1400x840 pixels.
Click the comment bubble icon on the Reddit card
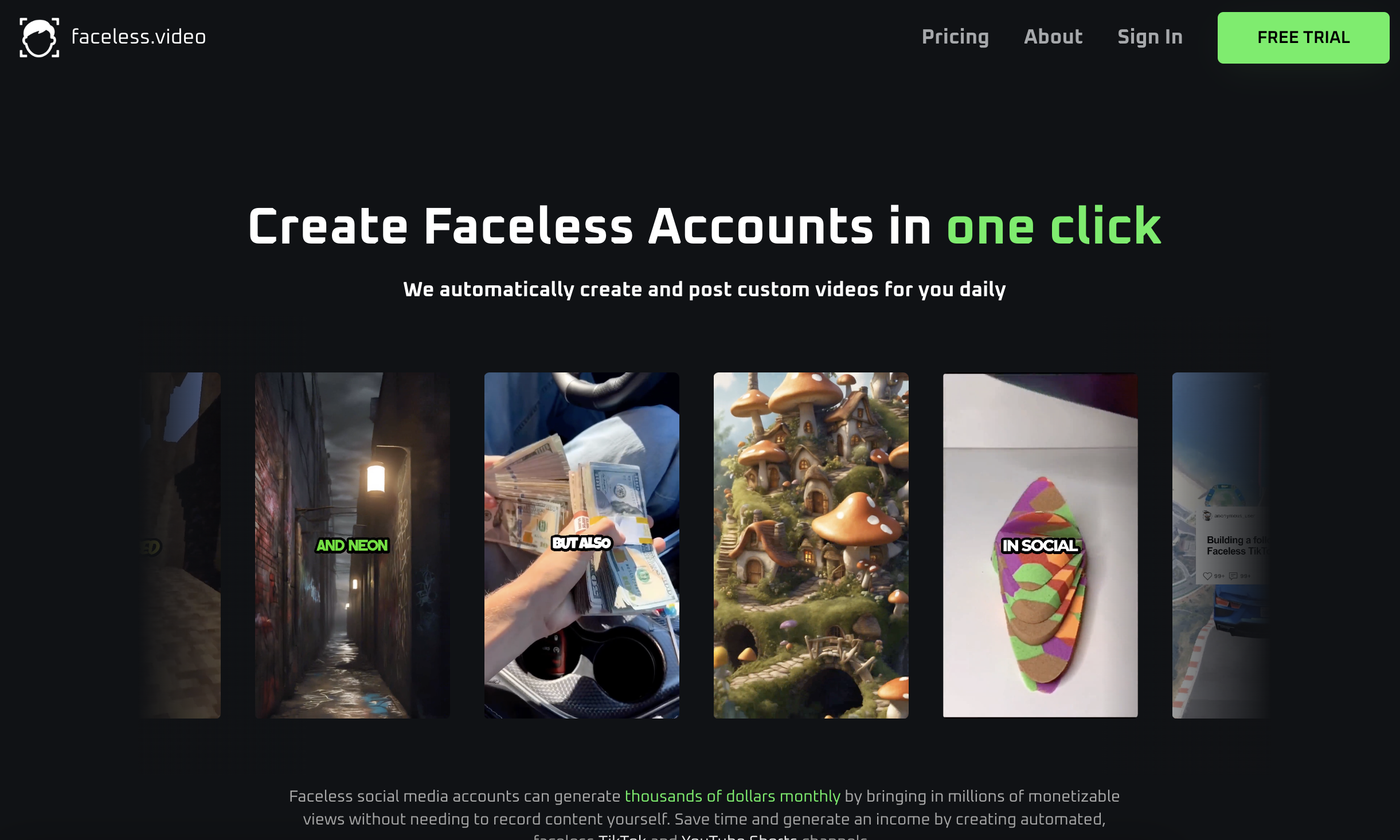click(x=1233, y=576)
